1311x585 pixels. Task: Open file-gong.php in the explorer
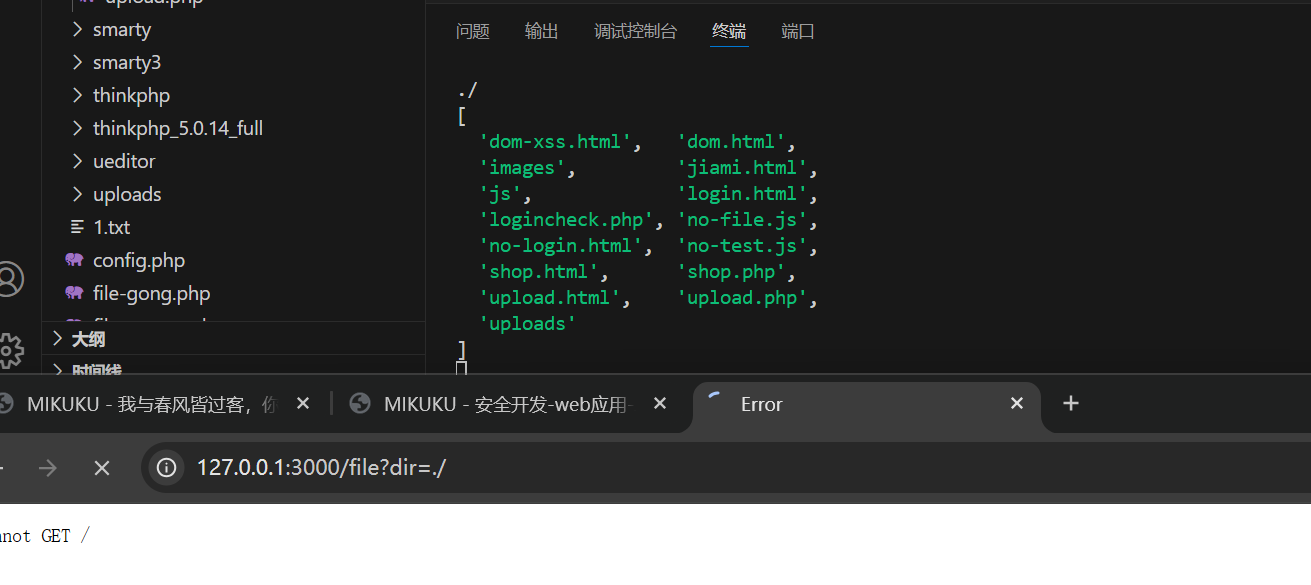coord(152,293)
